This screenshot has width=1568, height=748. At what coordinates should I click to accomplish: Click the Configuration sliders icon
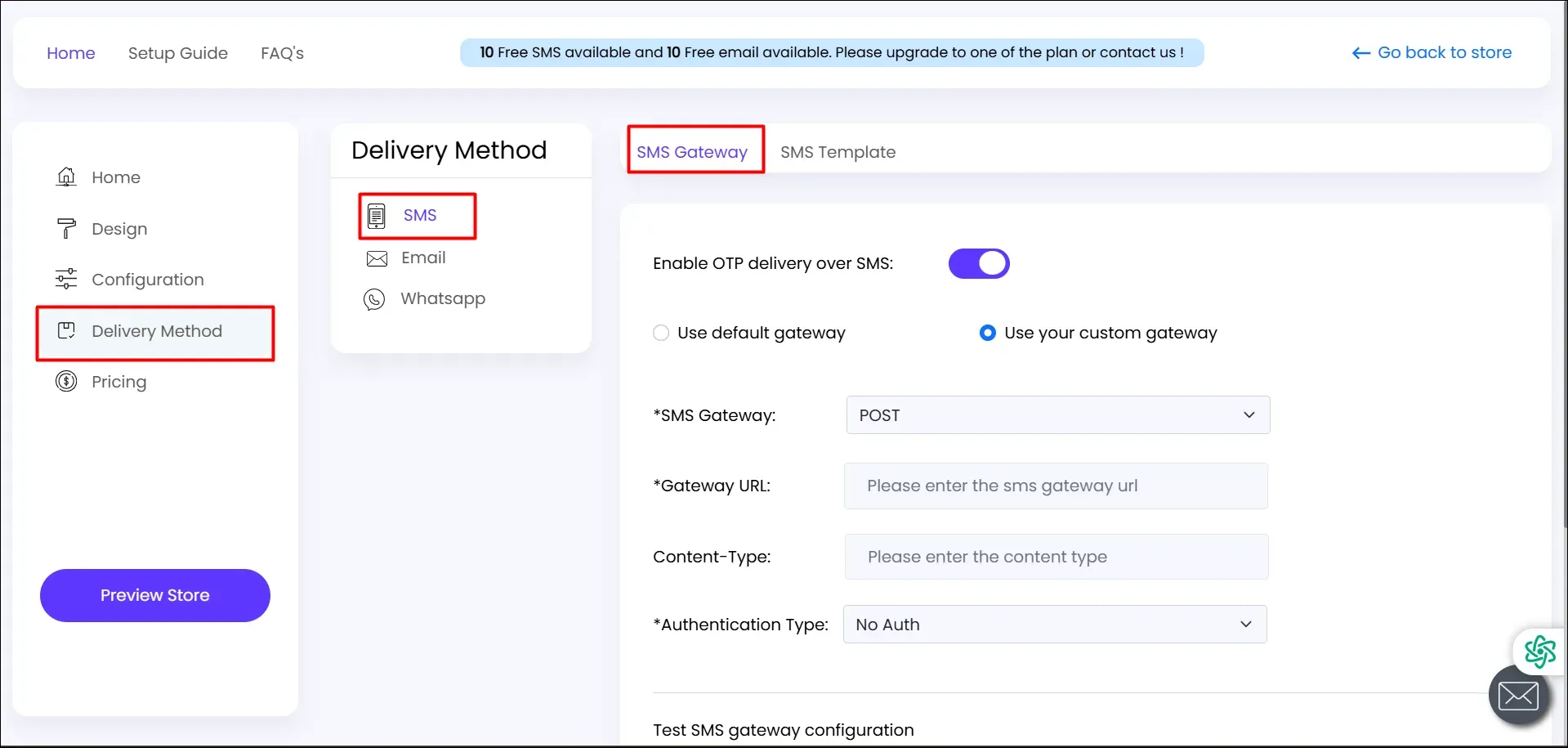(x=66, y=279)
